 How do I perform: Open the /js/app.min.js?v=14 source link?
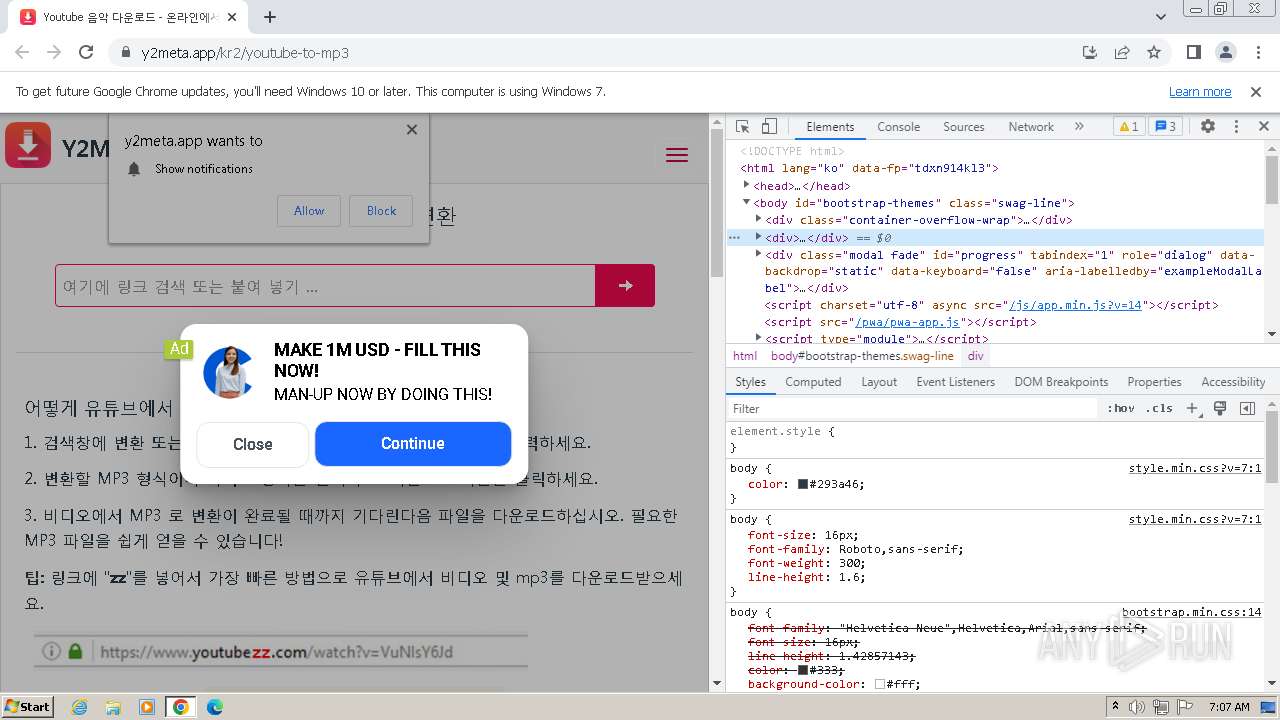[x=1075, y=305]
